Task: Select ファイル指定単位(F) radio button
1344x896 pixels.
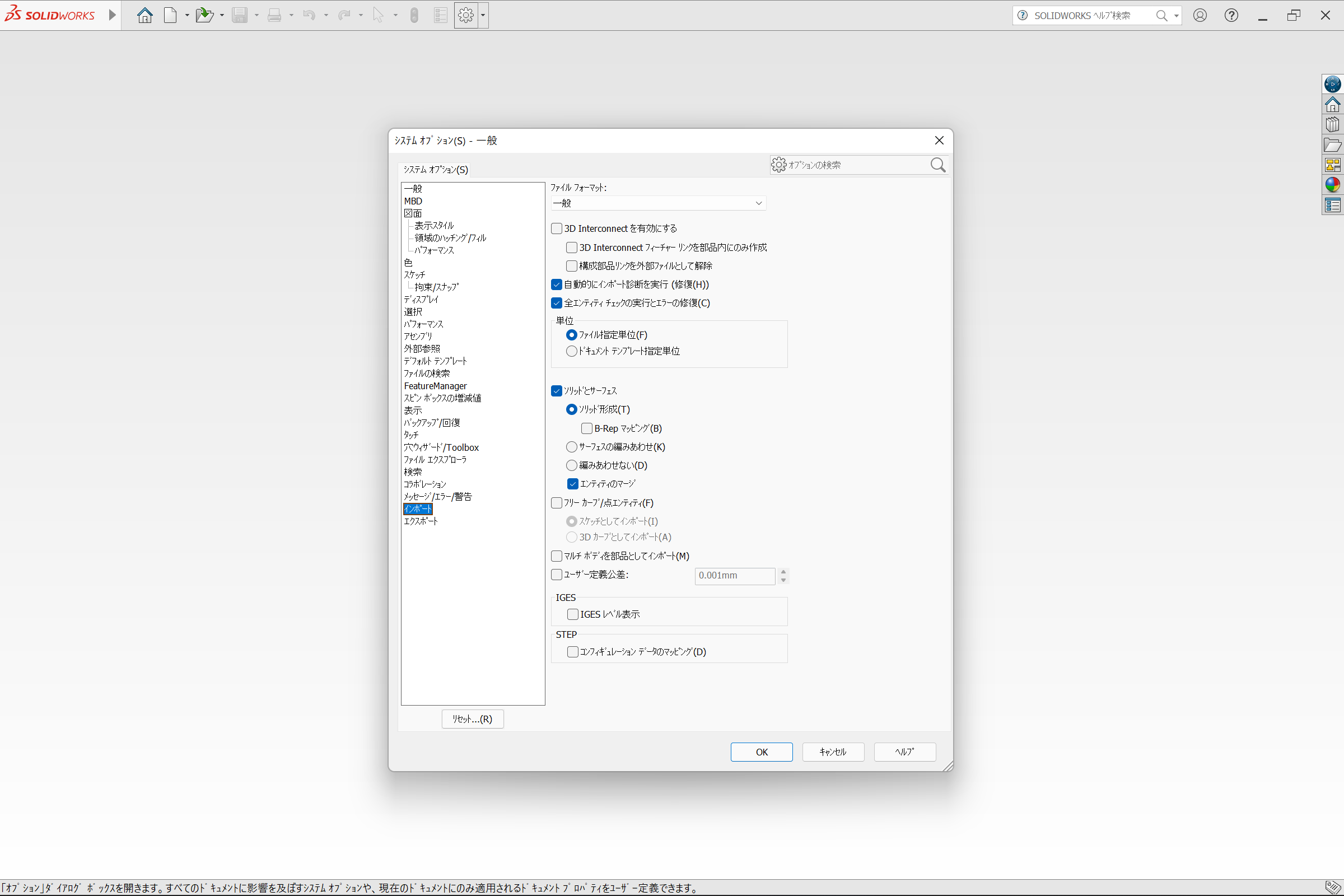Action: [x=571, y=335]
